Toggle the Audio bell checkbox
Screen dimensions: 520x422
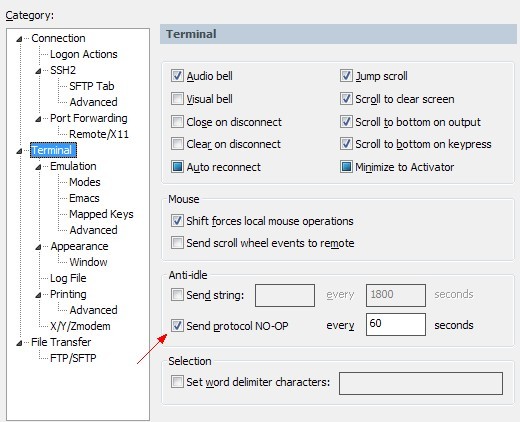(x=177, y=76)
